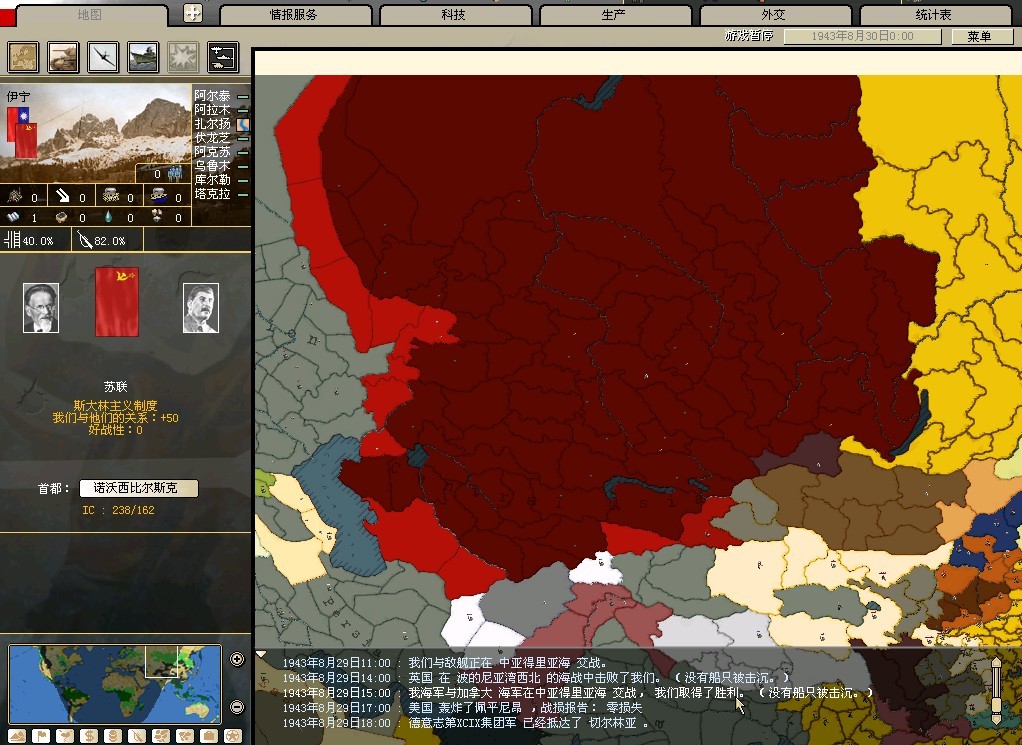Select adjacent province 伏龙芝
Screen dimensions: 1022x745
click(212, 138)
